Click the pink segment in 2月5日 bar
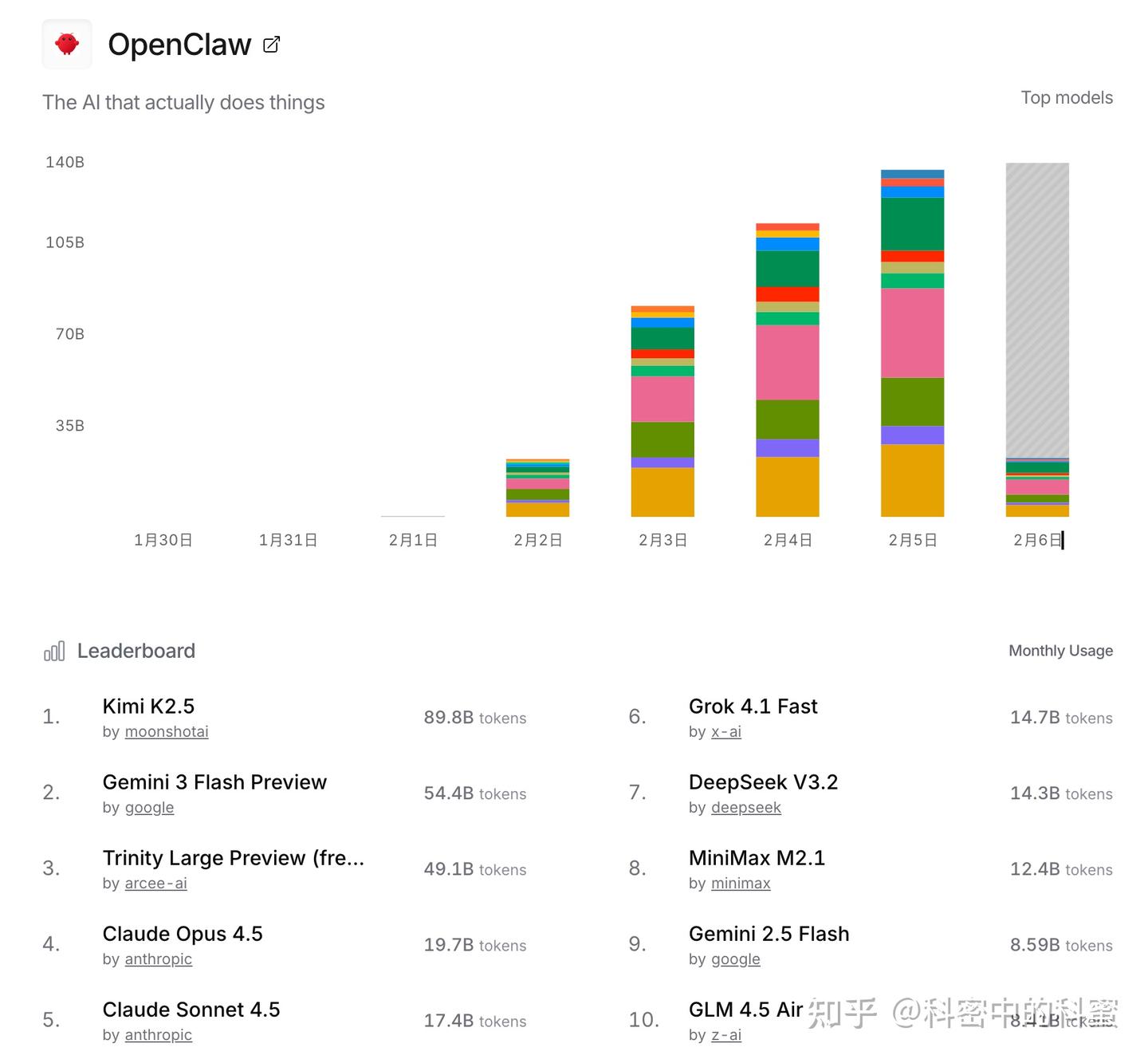The width and height of the screenshot is (1148, 1059). click(x=912, y=333)
